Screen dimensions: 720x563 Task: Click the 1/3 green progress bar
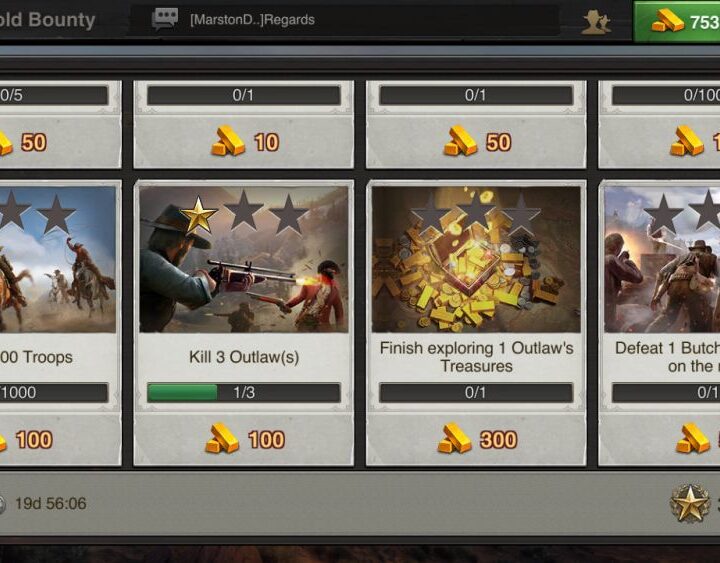[x=244, y=393]
